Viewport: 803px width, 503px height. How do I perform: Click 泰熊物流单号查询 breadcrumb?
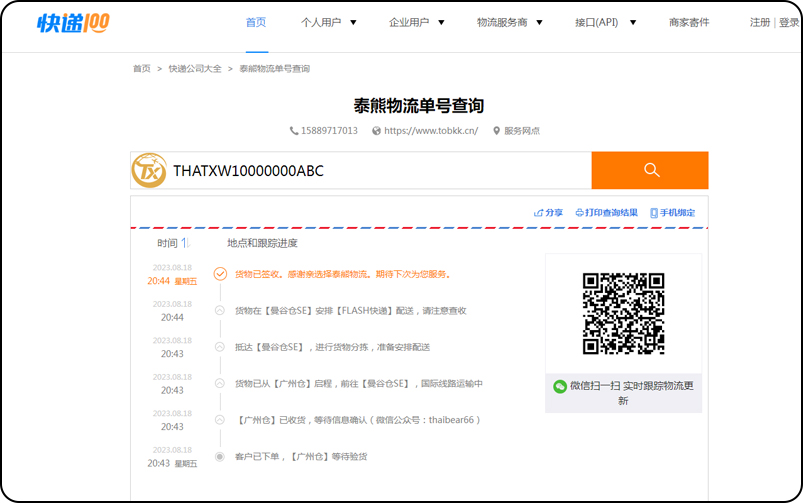274,69
